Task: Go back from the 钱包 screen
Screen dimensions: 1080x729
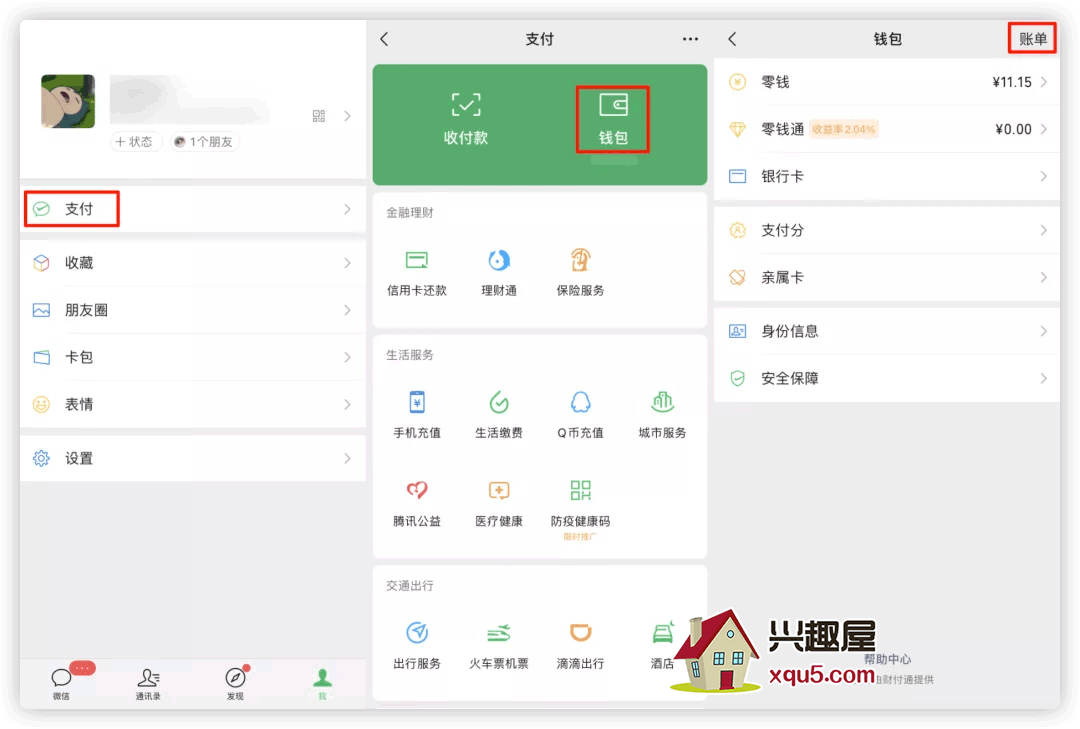Action: coord(732,39)
